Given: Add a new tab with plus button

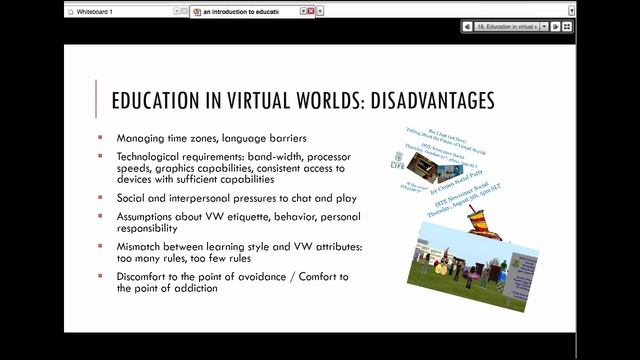Looking at the screenshot, I should click(320, 11).
